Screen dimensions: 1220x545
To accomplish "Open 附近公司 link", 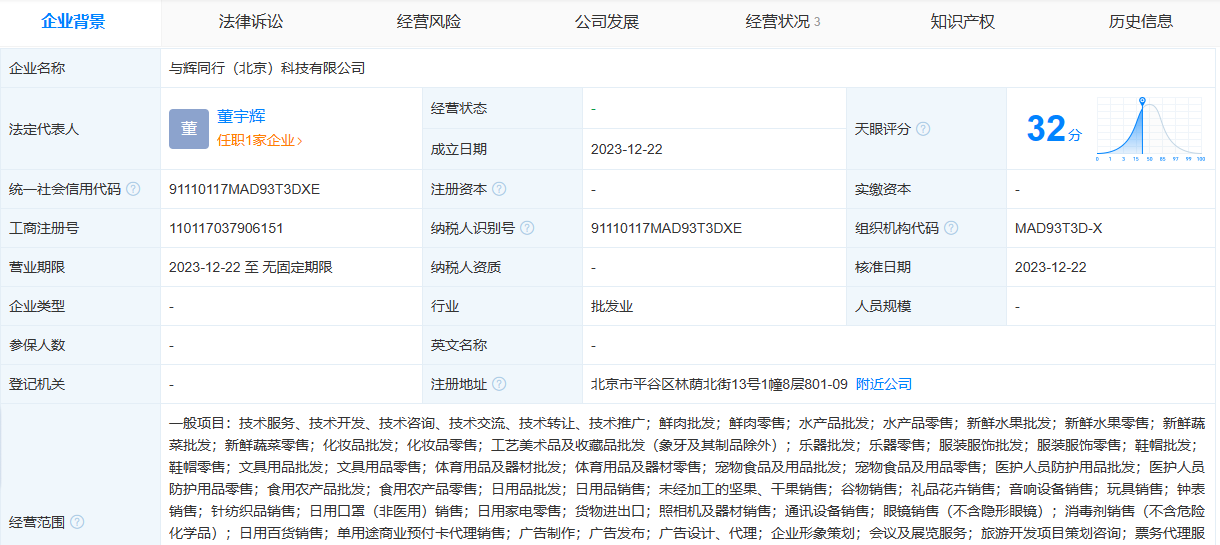I will coord(884,384).
